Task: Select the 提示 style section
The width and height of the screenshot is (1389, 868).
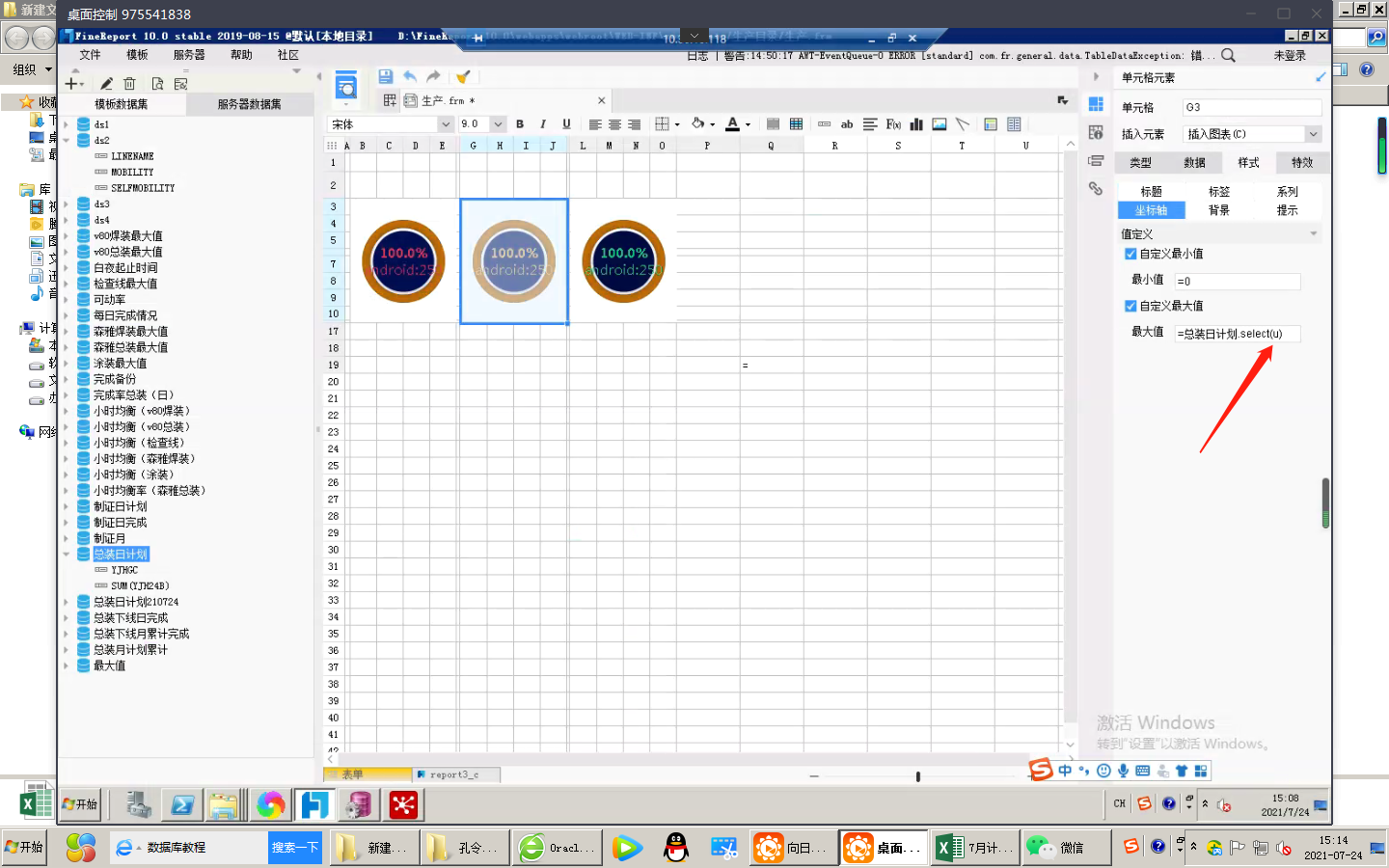Action: click(x=1287, y=210)
